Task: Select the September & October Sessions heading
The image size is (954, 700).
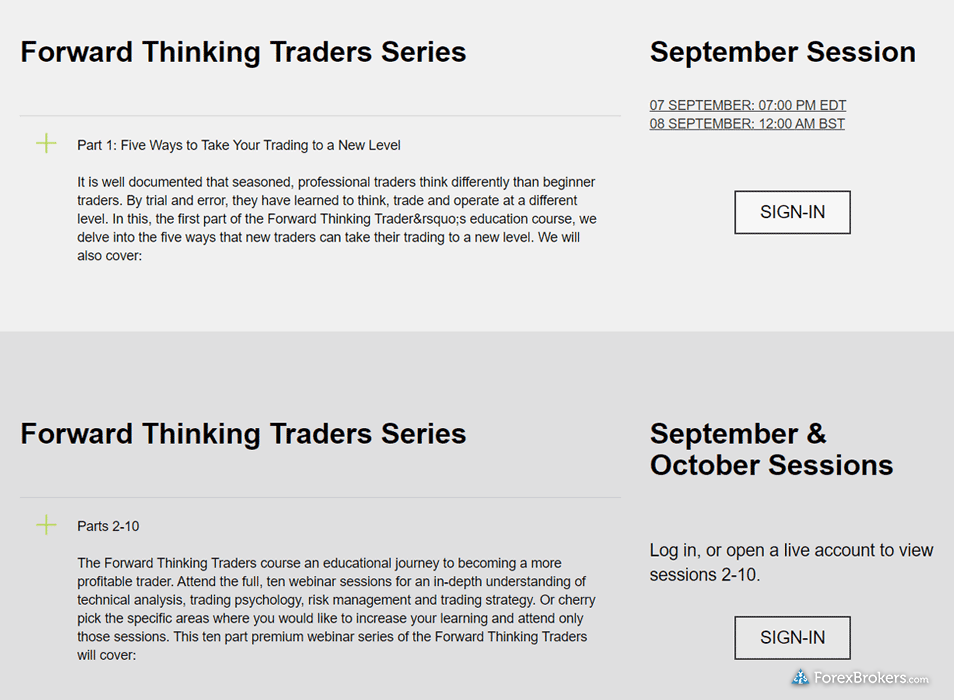Action: pos(771,449)
